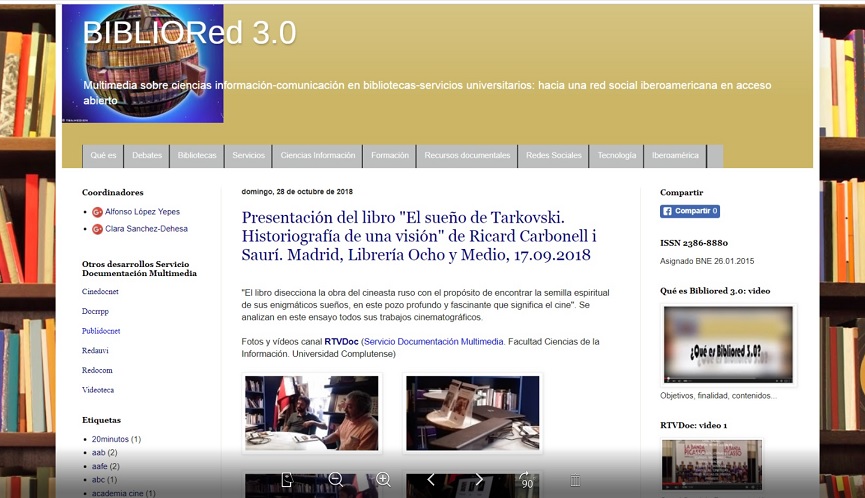This screenshot has height=498, width=865.
Task: Click the open-with document icon in viewer toolbar
Action: pyautogui.click(x=287, y=480)
